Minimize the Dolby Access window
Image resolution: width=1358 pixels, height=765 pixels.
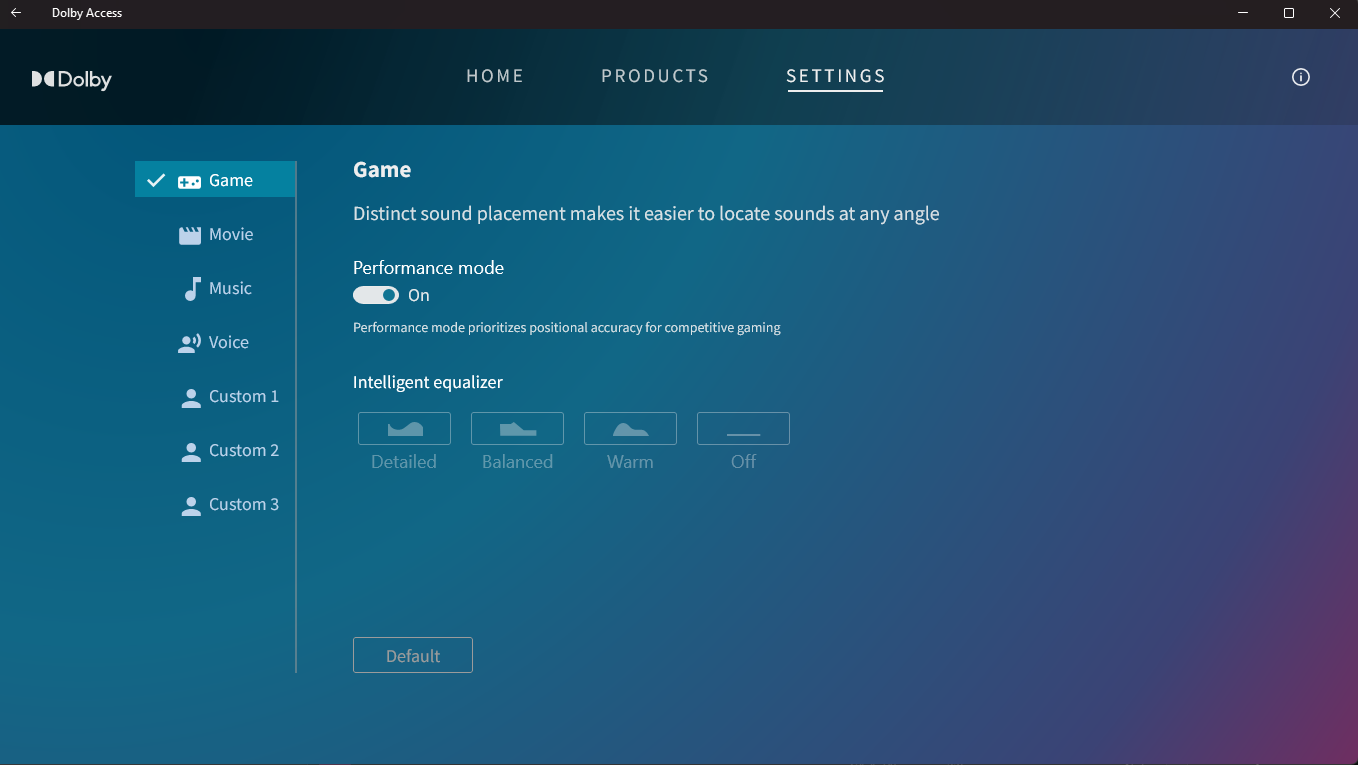1243,13
